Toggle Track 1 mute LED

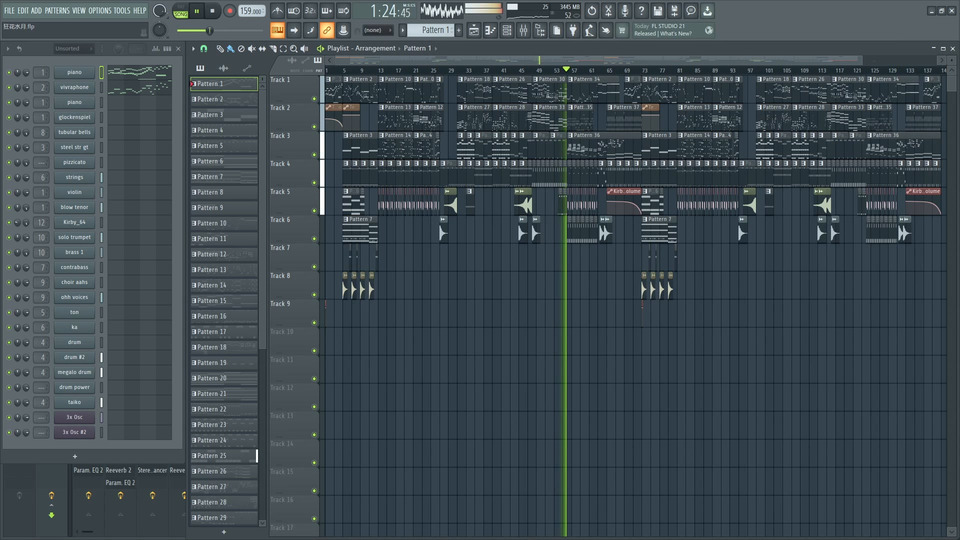(x=314, y=99)
